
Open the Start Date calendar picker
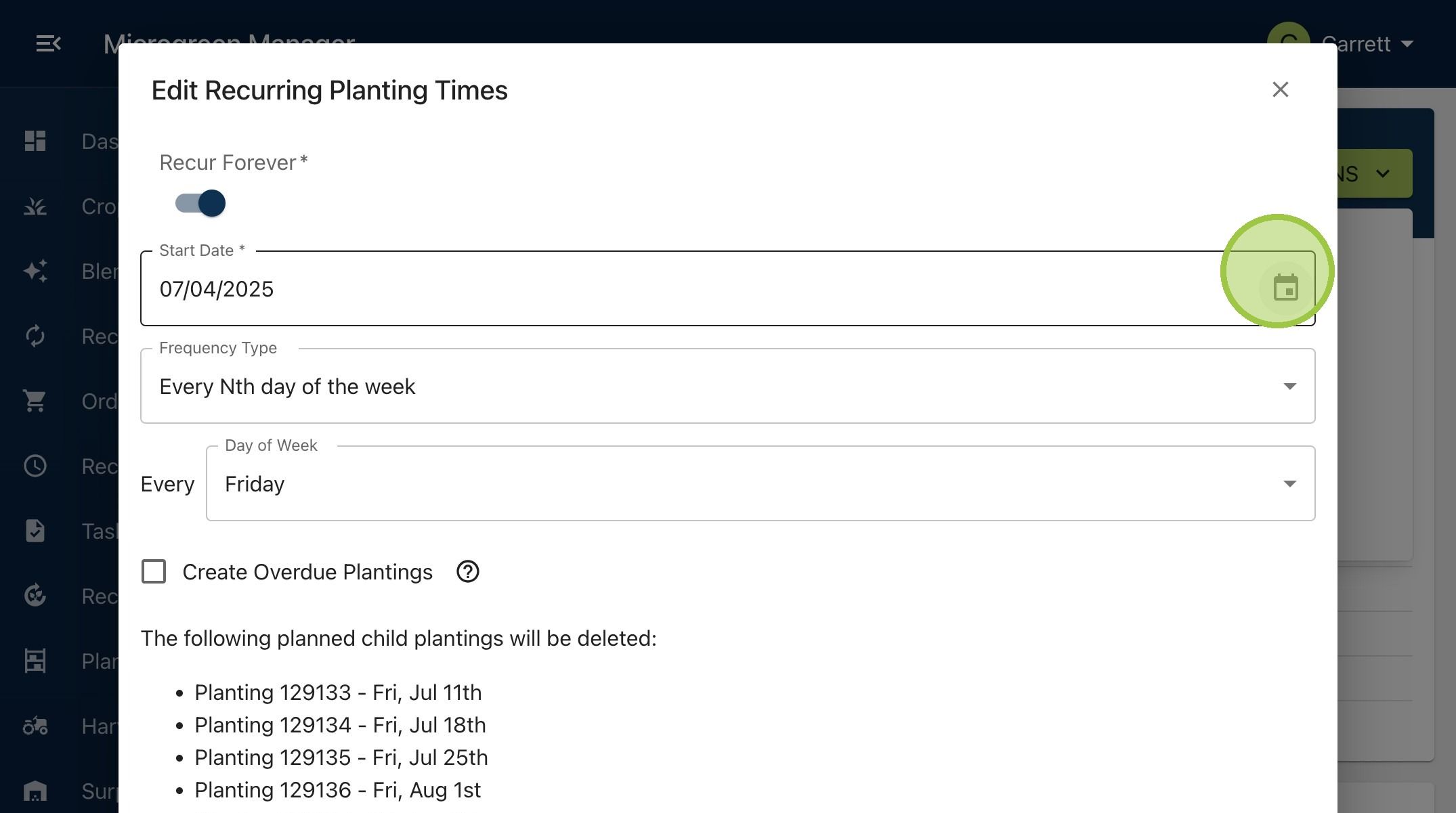point(1285,288)
